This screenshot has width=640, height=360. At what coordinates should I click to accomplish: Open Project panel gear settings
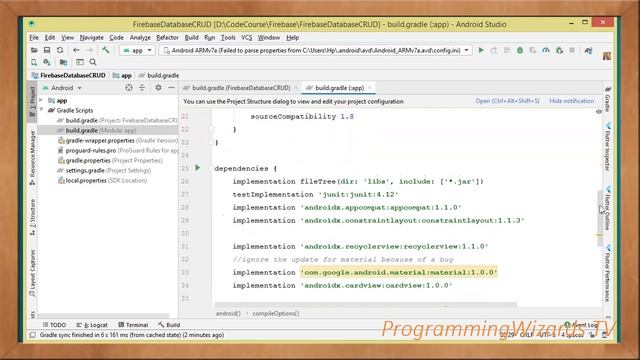coord(158,88)
